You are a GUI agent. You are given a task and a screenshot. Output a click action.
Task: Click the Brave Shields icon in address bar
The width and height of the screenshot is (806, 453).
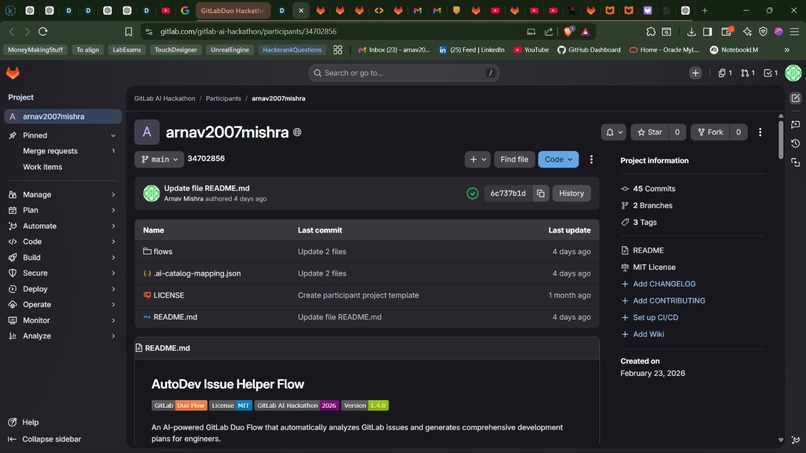point(569,31)
